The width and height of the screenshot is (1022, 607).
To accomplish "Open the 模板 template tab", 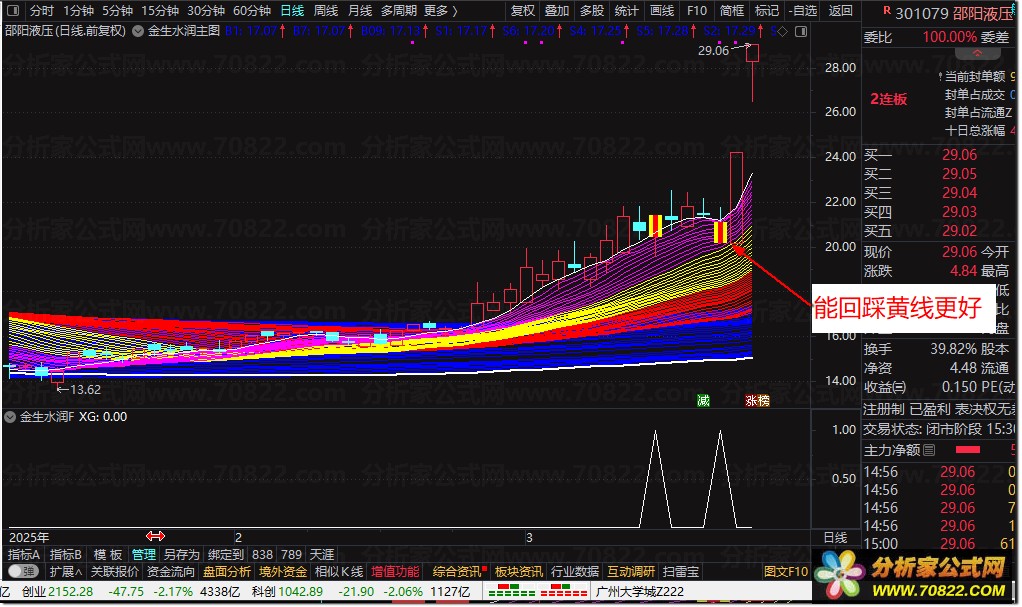I will 108,554.
